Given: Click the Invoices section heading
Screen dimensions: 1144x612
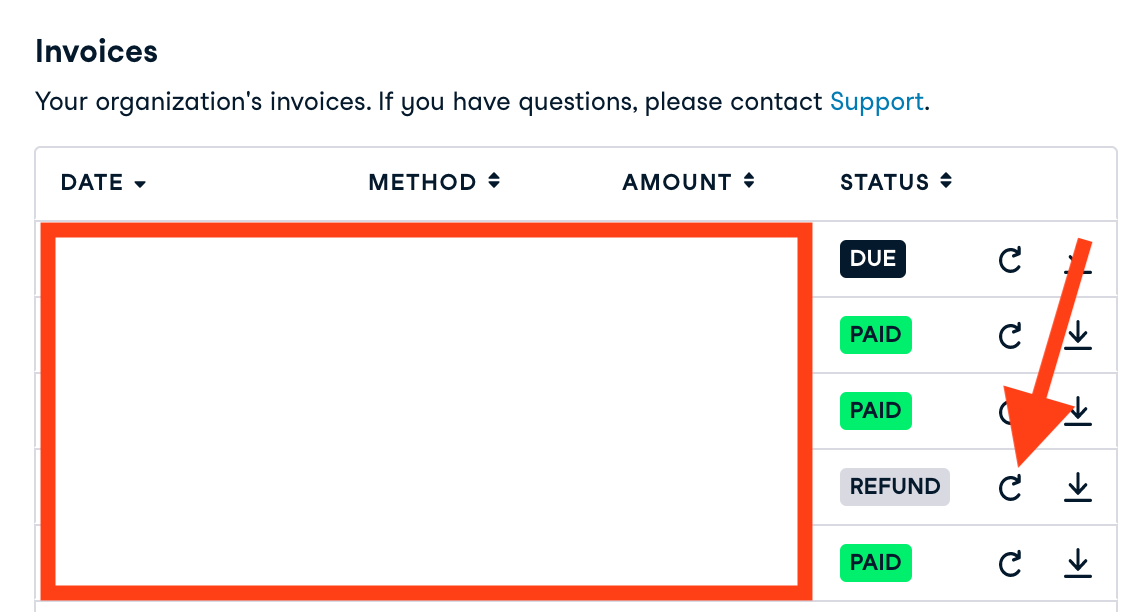Looking at the screenshot, I should [96, 51].
